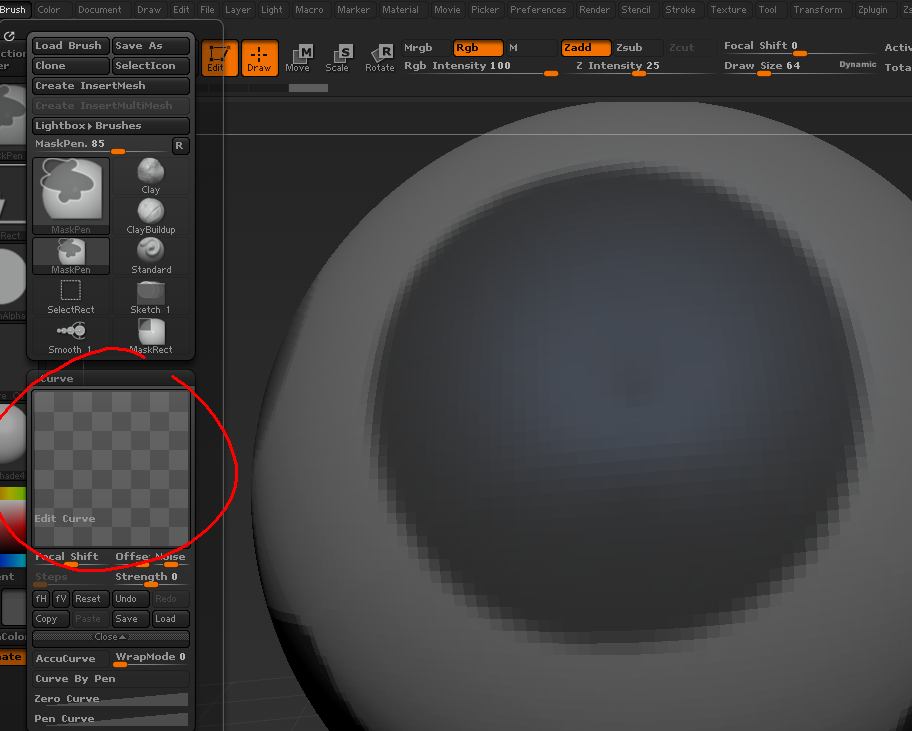Flip curve vertically with fV
This screenshot has width=912, height=731.
[x=60, y=598]
